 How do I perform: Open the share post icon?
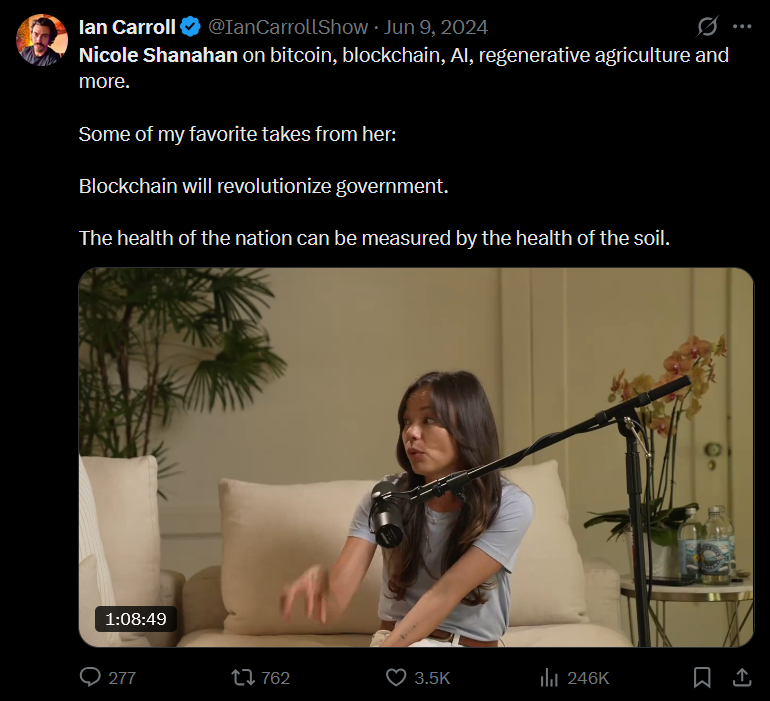(742, 677)
